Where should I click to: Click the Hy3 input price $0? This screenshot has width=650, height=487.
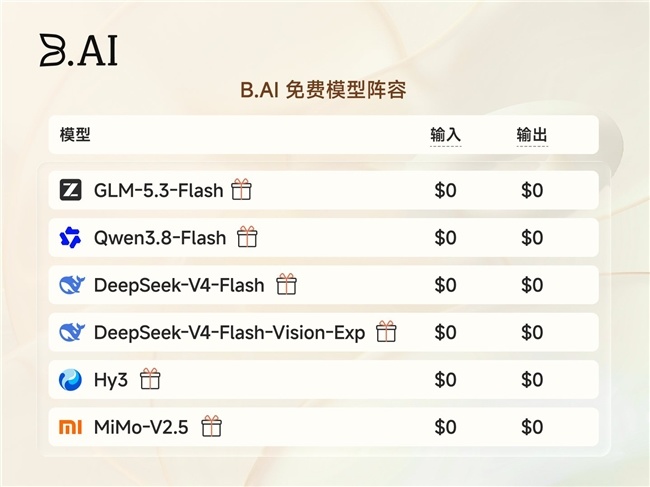[x=446, y=380]
